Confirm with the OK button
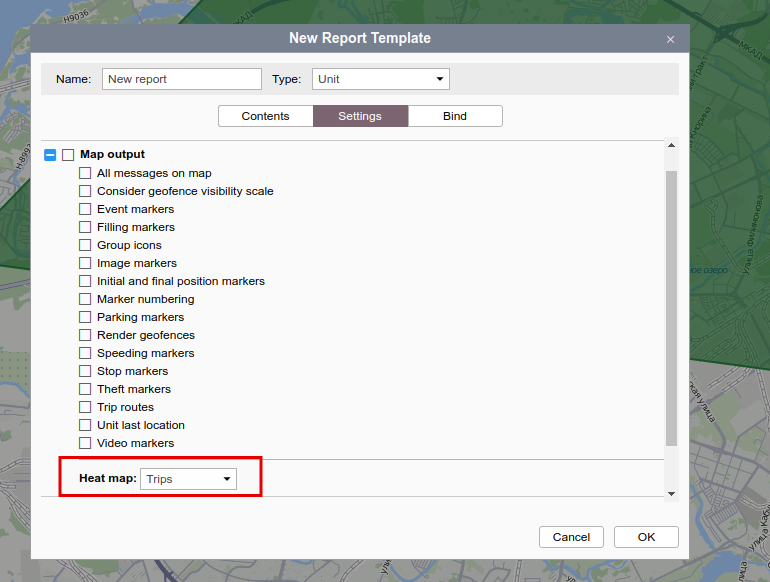 click(646, 537)
